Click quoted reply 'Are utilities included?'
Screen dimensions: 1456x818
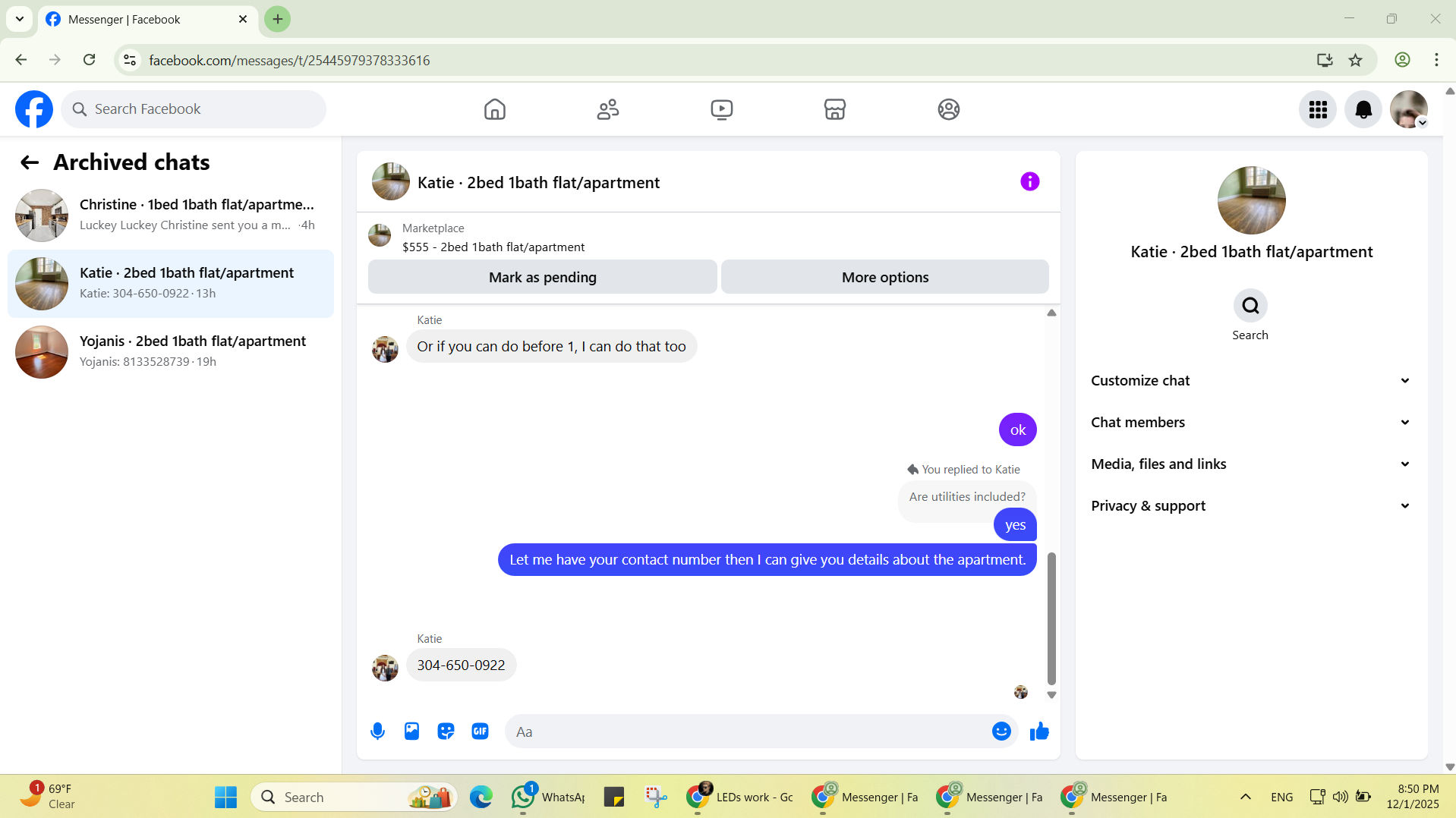tap(967, 497)
